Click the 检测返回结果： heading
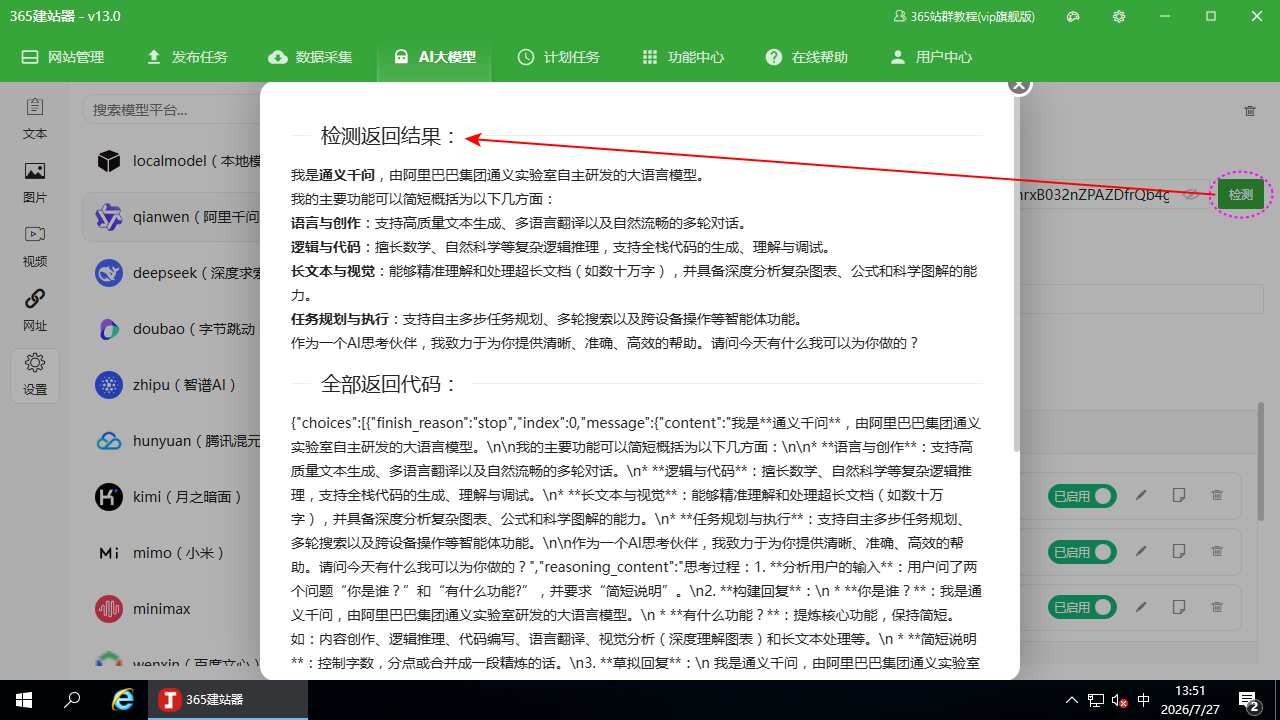Image resolution: width=1280 pixels, height=720 pixels. point(389,136)
